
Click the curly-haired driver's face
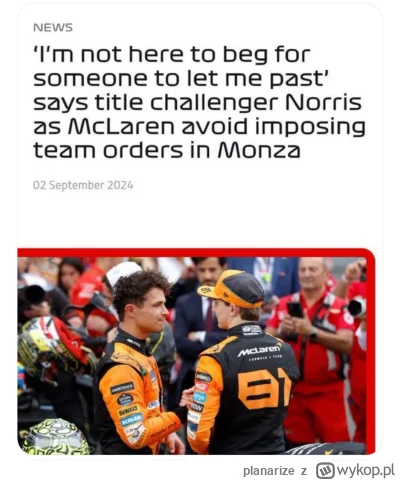click(154, 309)
